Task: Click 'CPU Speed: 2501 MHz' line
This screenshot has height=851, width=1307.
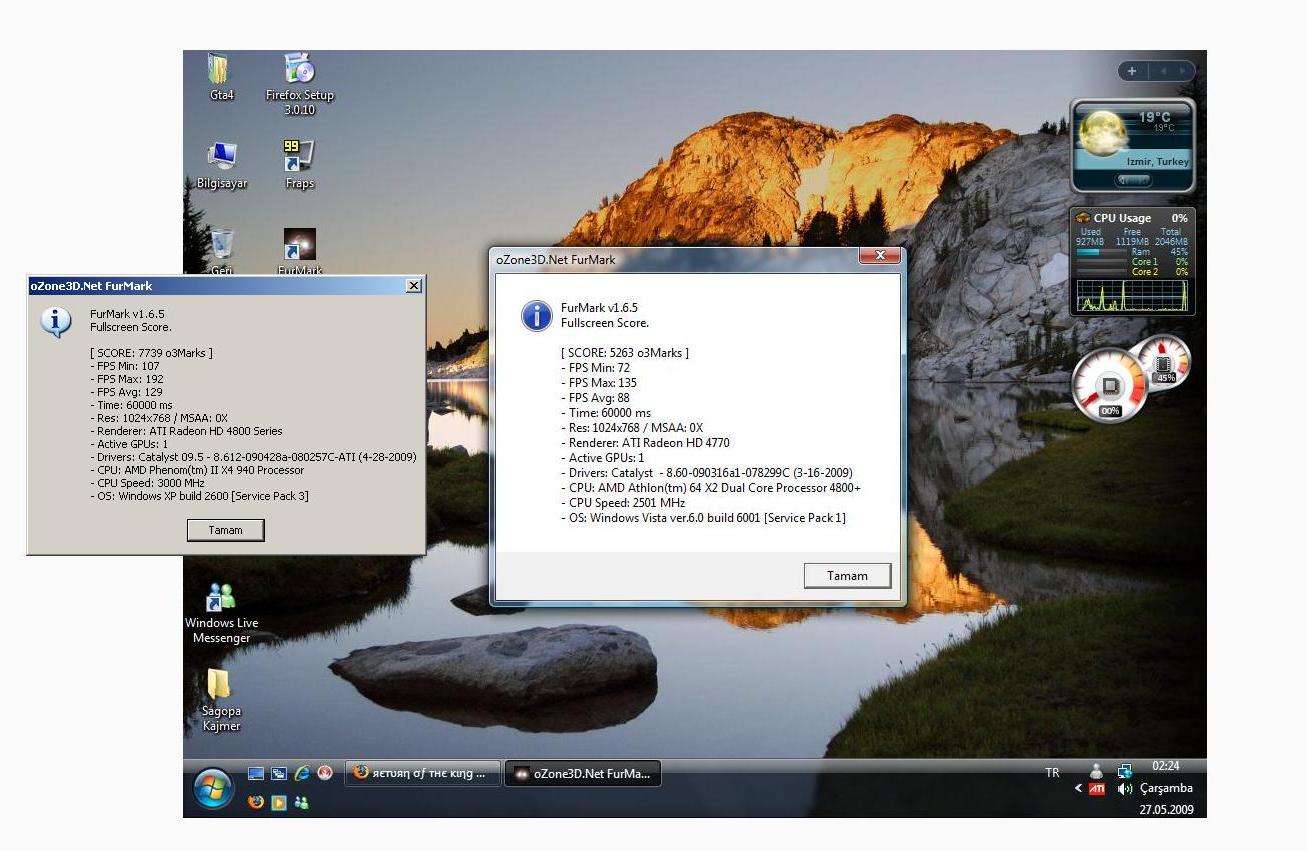Action: pos(623,503)
